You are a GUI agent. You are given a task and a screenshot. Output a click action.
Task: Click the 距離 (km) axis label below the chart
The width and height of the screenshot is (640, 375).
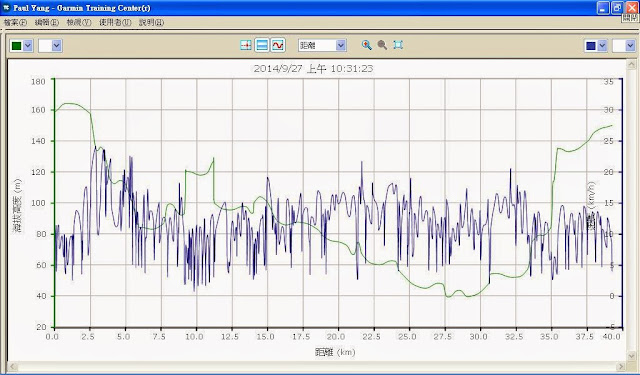pos(335,352)
